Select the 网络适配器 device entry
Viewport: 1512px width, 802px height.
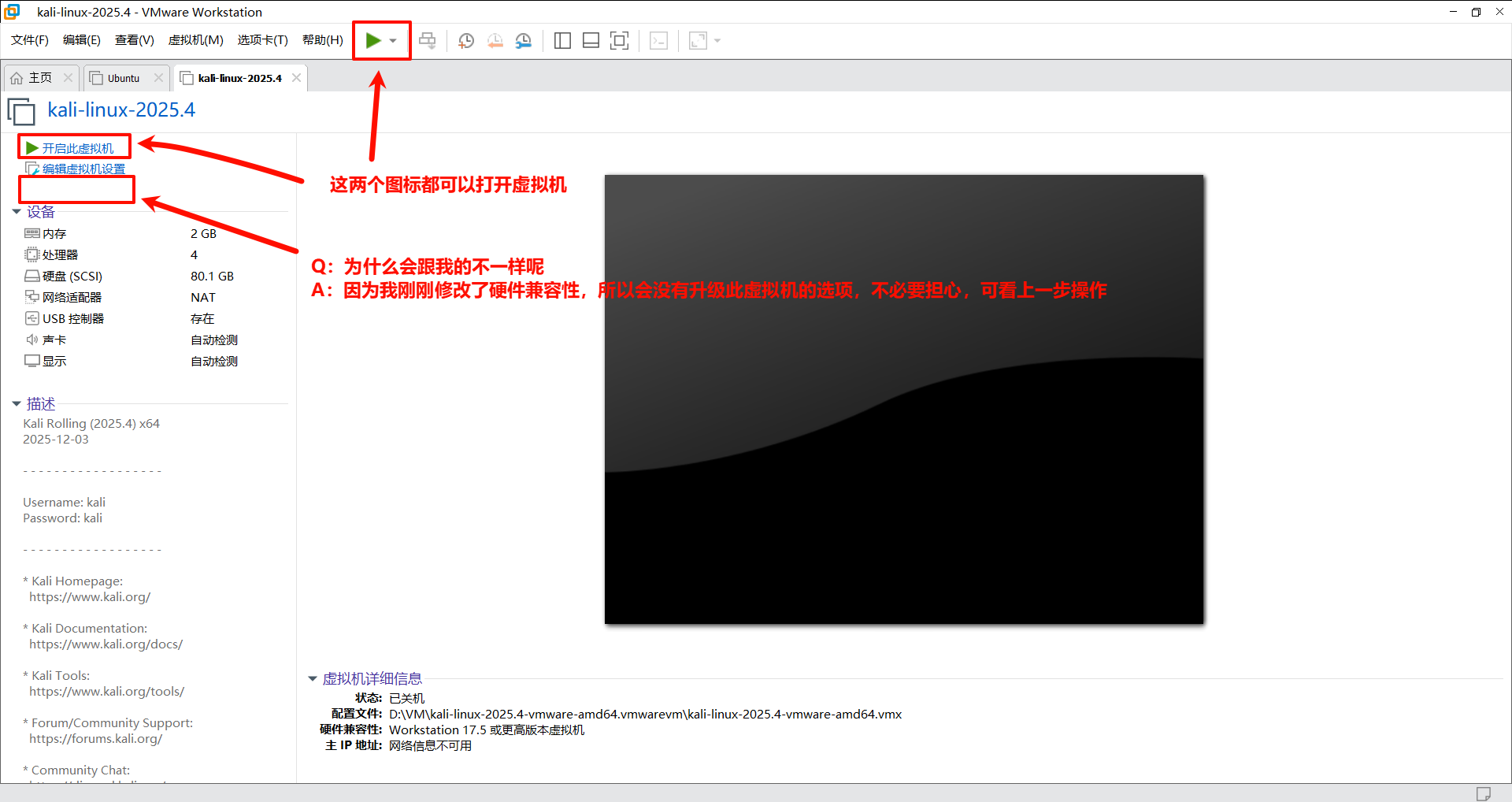tap(72, 297)
